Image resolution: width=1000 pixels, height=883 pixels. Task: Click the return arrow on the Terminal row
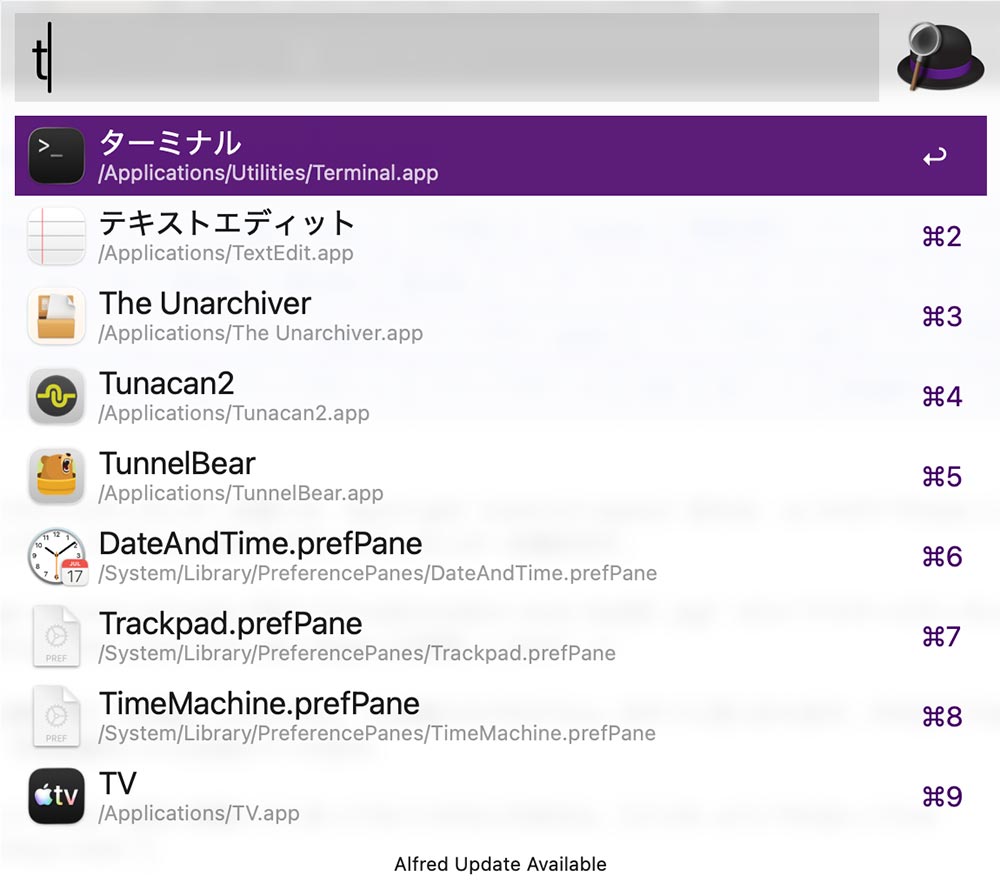(x=935, y=156)
